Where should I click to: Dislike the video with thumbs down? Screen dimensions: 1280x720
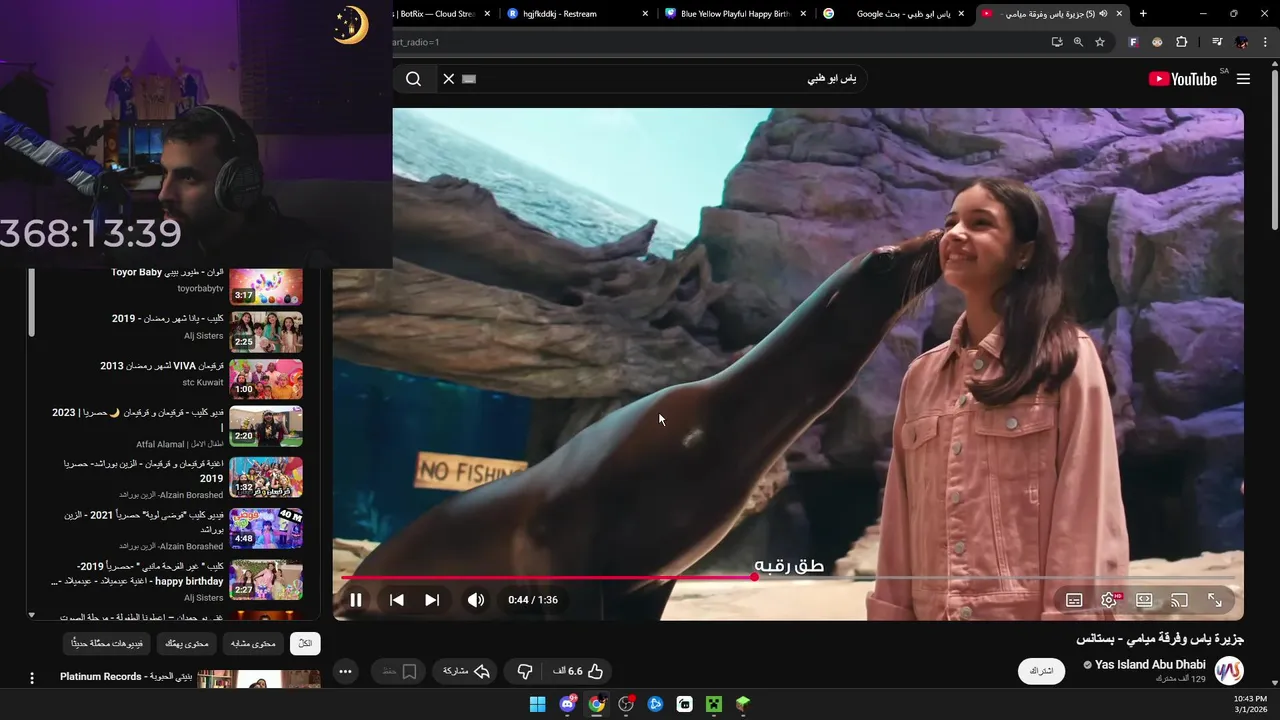[x=524, y=671]
